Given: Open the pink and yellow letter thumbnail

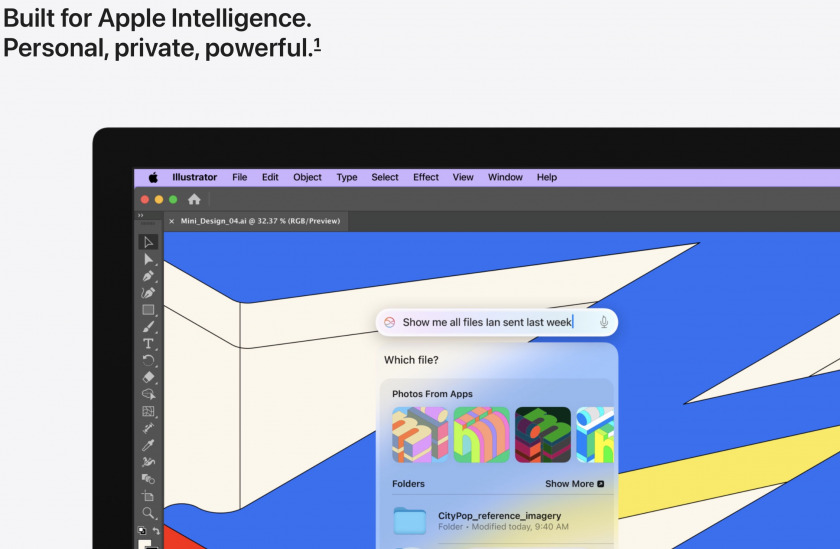Looking at the screenshot, I should (x=420, y=434).
